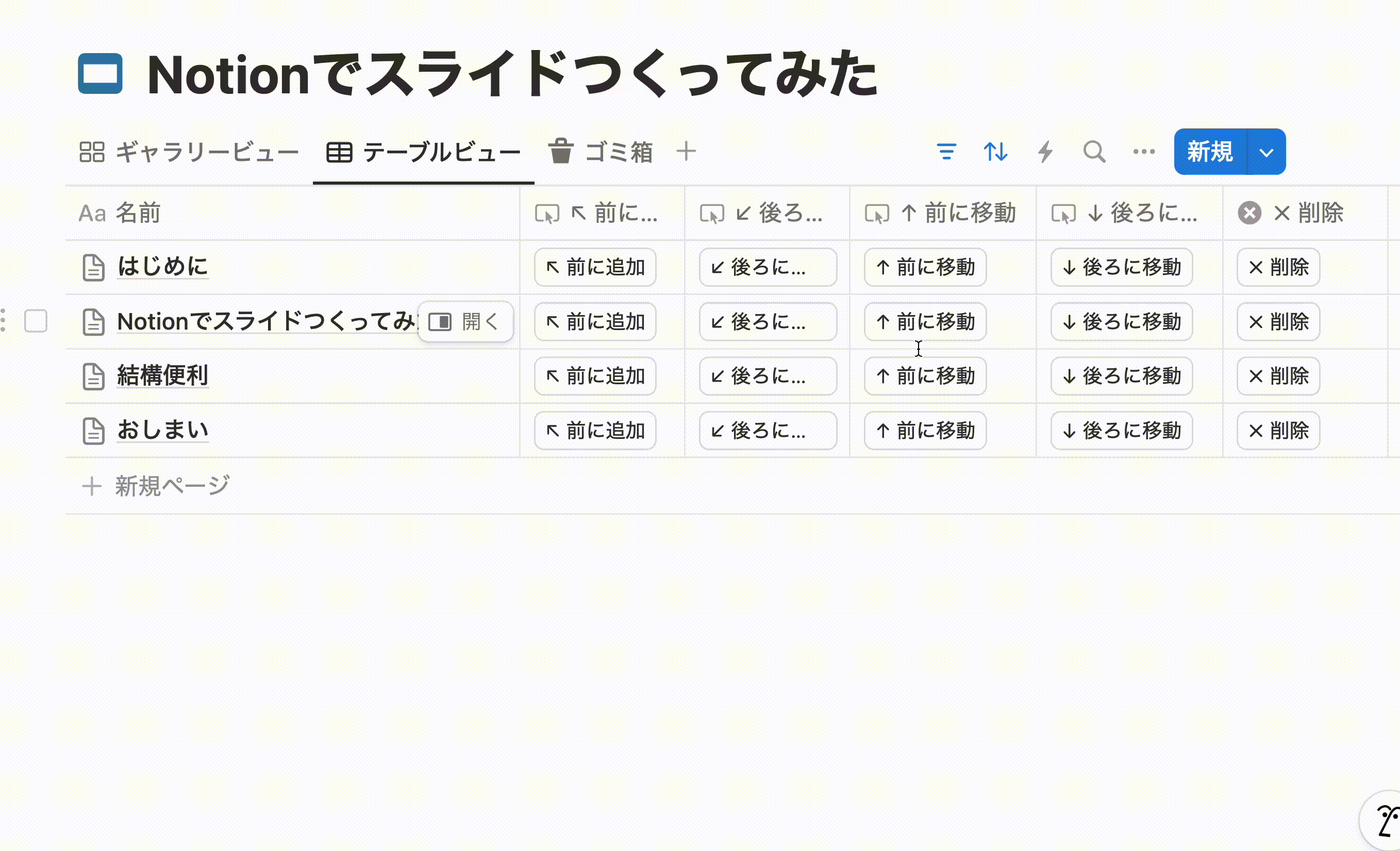
Task: Click the filter icon in toolbar
Action: click(x=946, y=152)
